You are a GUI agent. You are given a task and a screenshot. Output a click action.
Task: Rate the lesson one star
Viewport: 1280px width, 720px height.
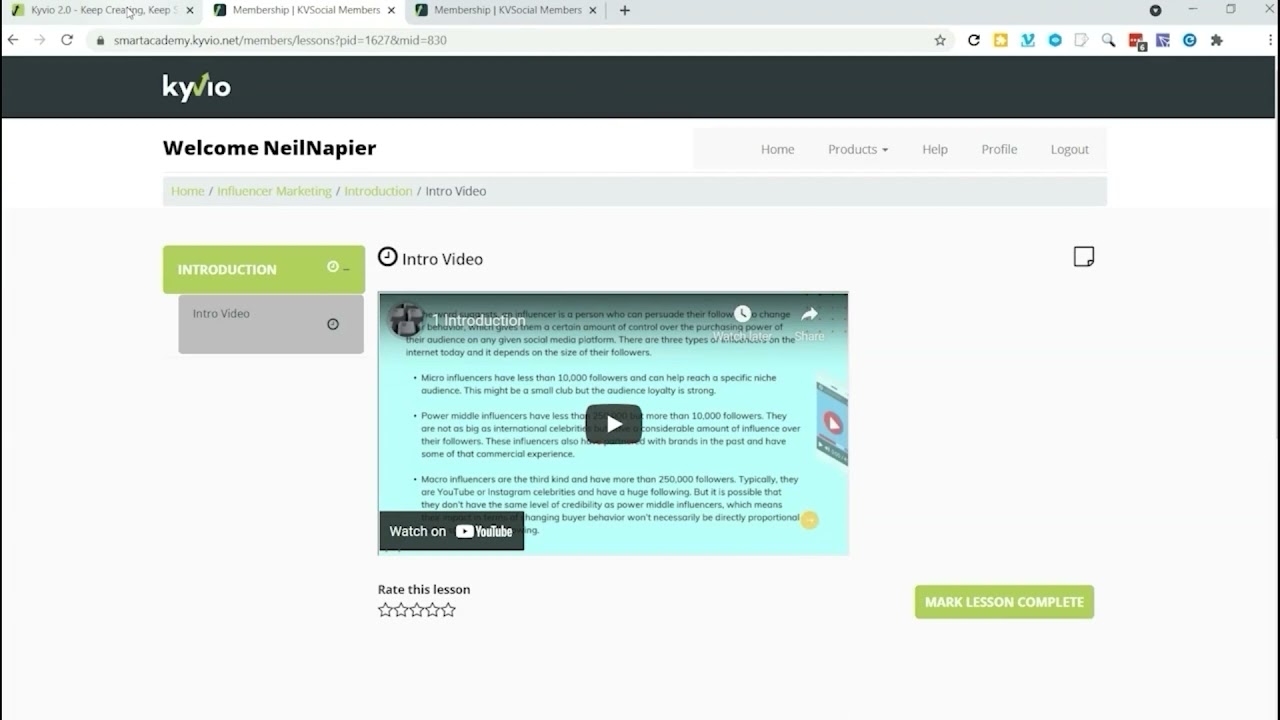(x=385, y=610)
